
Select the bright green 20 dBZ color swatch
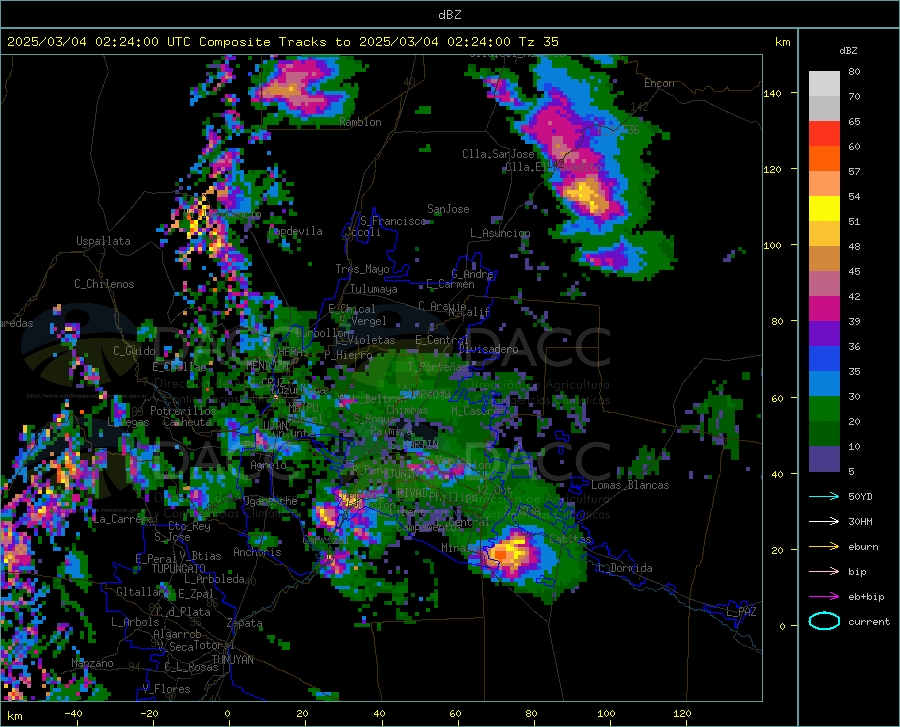[x=824, y=409]
